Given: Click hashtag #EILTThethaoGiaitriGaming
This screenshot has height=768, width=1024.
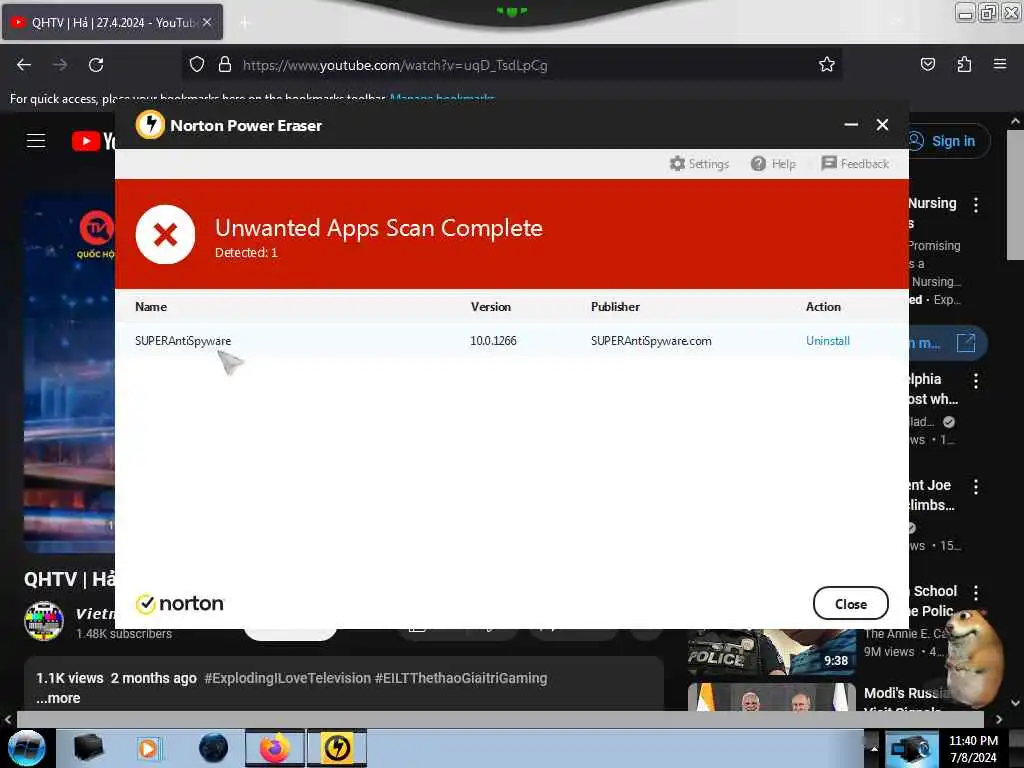Looking at the screenshot, I should coord(461,679).
